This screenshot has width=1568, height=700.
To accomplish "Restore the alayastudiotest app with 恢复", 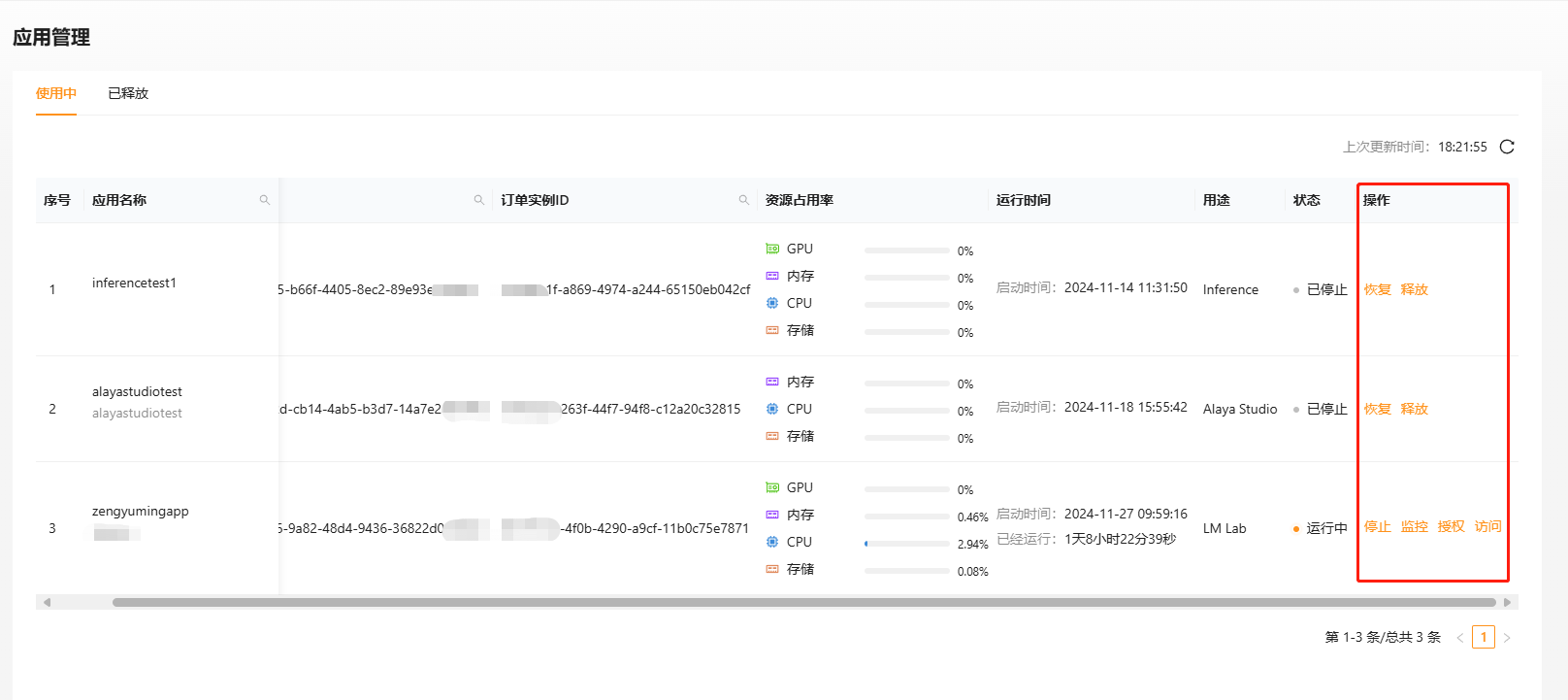I will pos(1377,409).
